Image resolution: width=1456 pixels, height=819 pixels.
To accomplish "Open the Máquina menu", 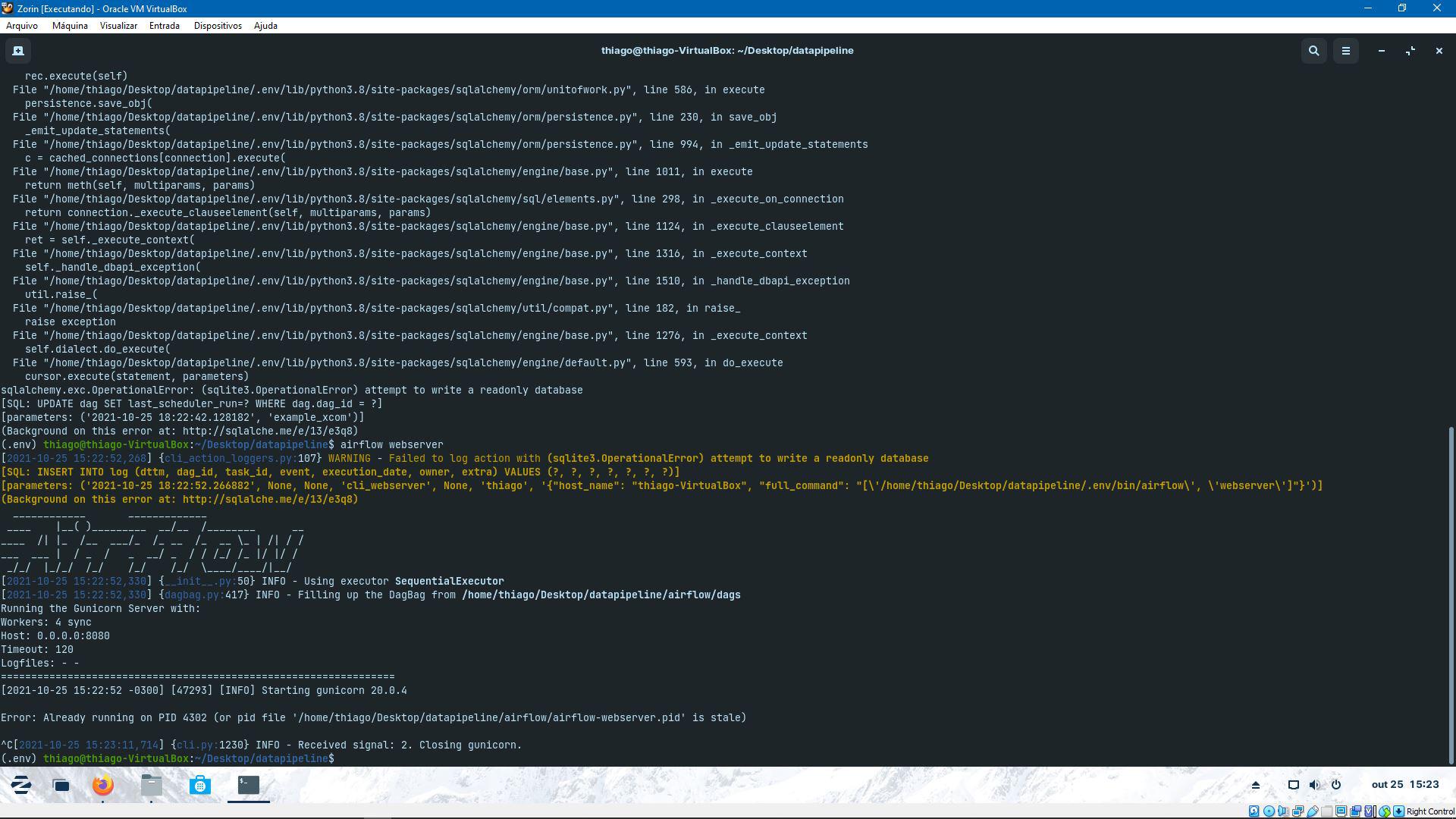I will [70, 26].
